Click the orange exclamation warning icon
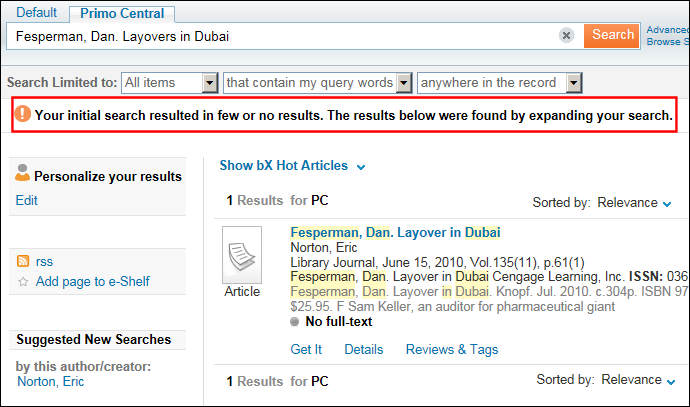This screenshot has height=407, width=690. 22,114
